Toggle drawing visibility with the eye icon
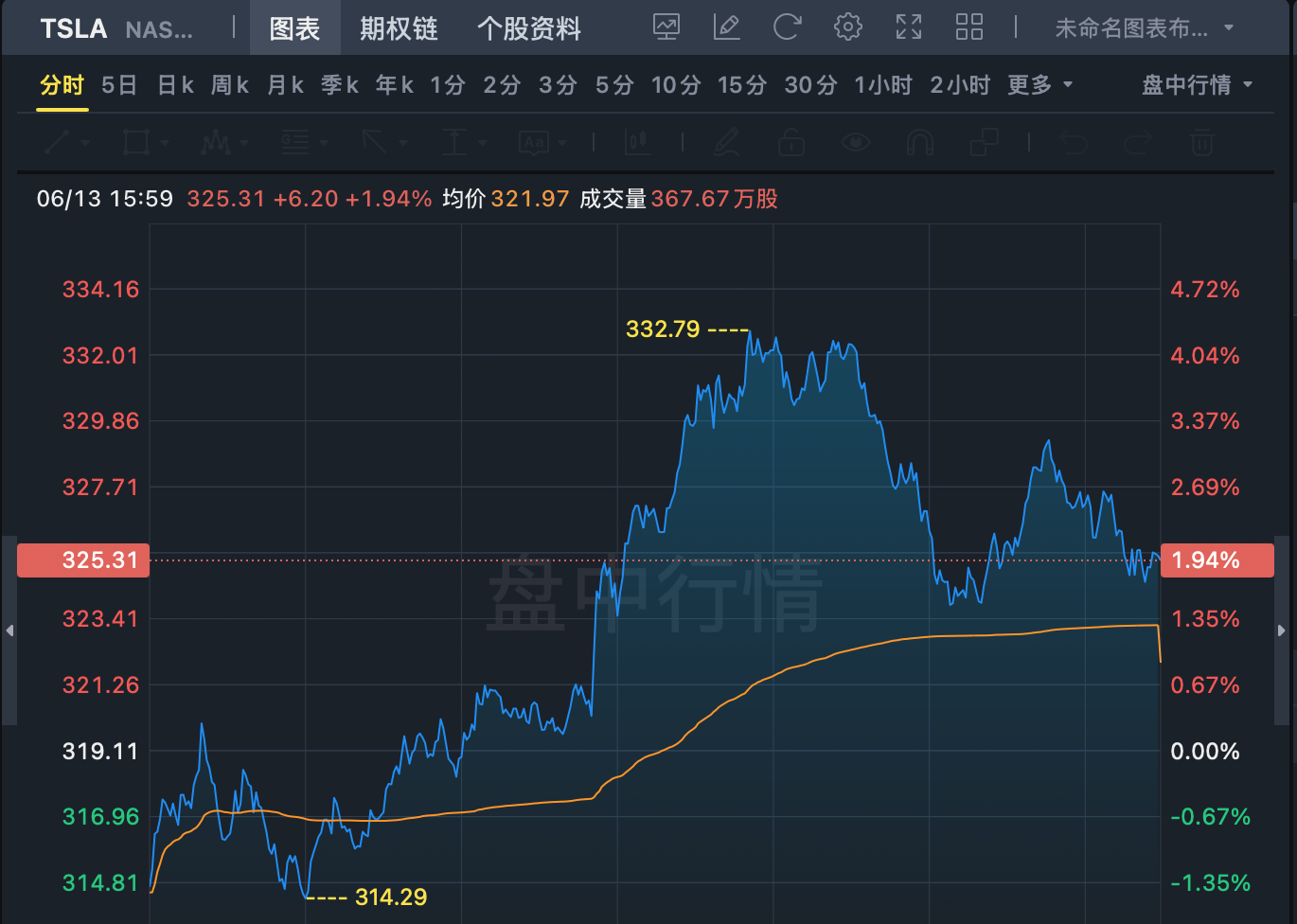The width and height of the screenshot is (1297, 924). [x=856, y=143]
